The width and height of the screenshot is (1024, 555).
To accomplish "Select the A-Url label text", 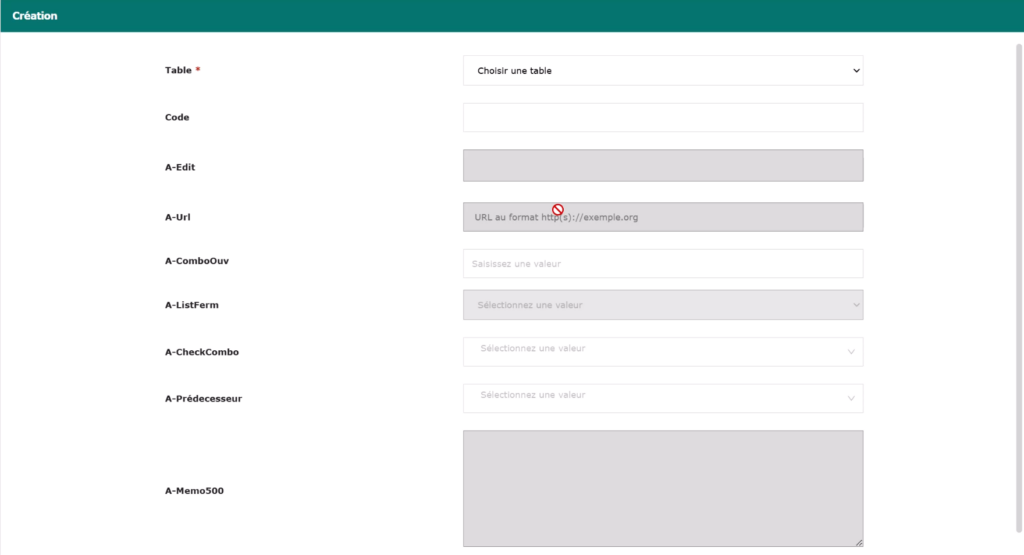I will point(178,216).
